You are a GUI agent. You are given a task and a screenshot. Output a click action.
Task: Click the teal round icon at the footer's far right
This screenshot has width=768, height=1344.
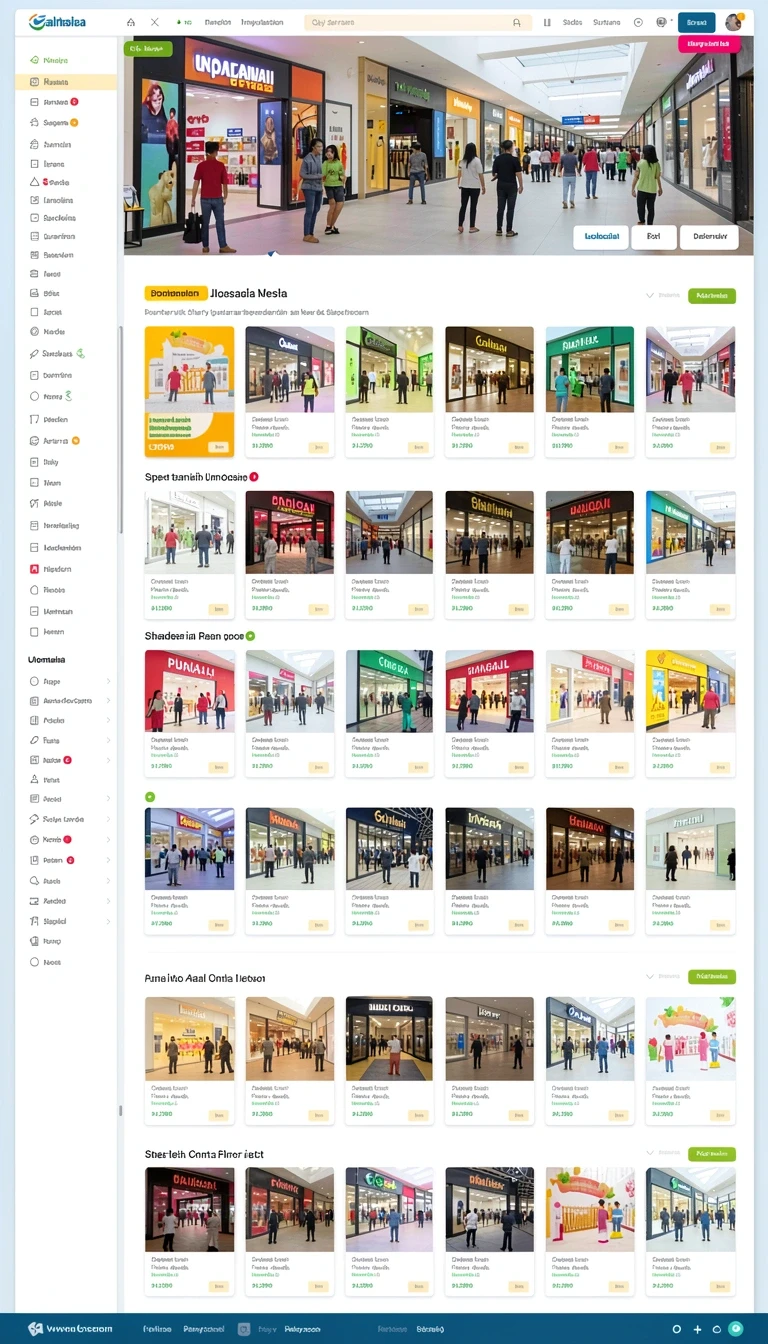click(x=737, y=1329)
